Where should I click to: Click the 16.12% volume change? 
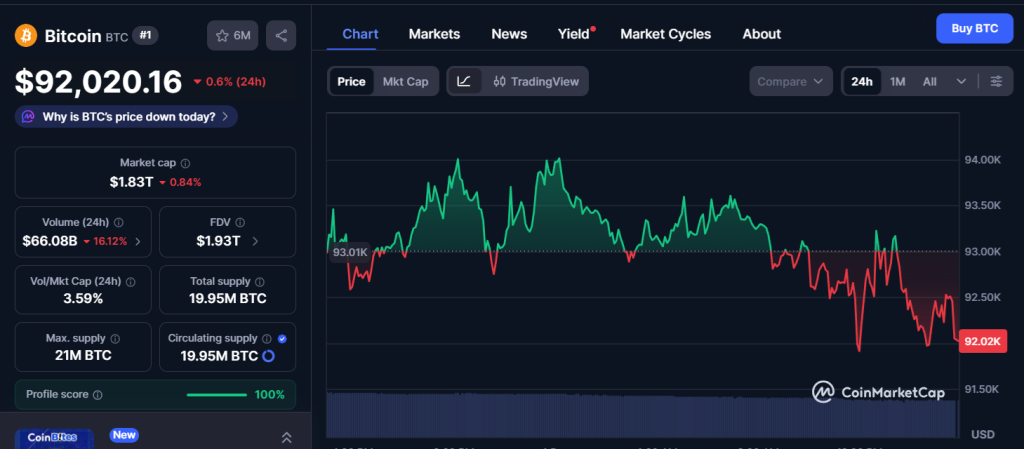coord(104,241)
